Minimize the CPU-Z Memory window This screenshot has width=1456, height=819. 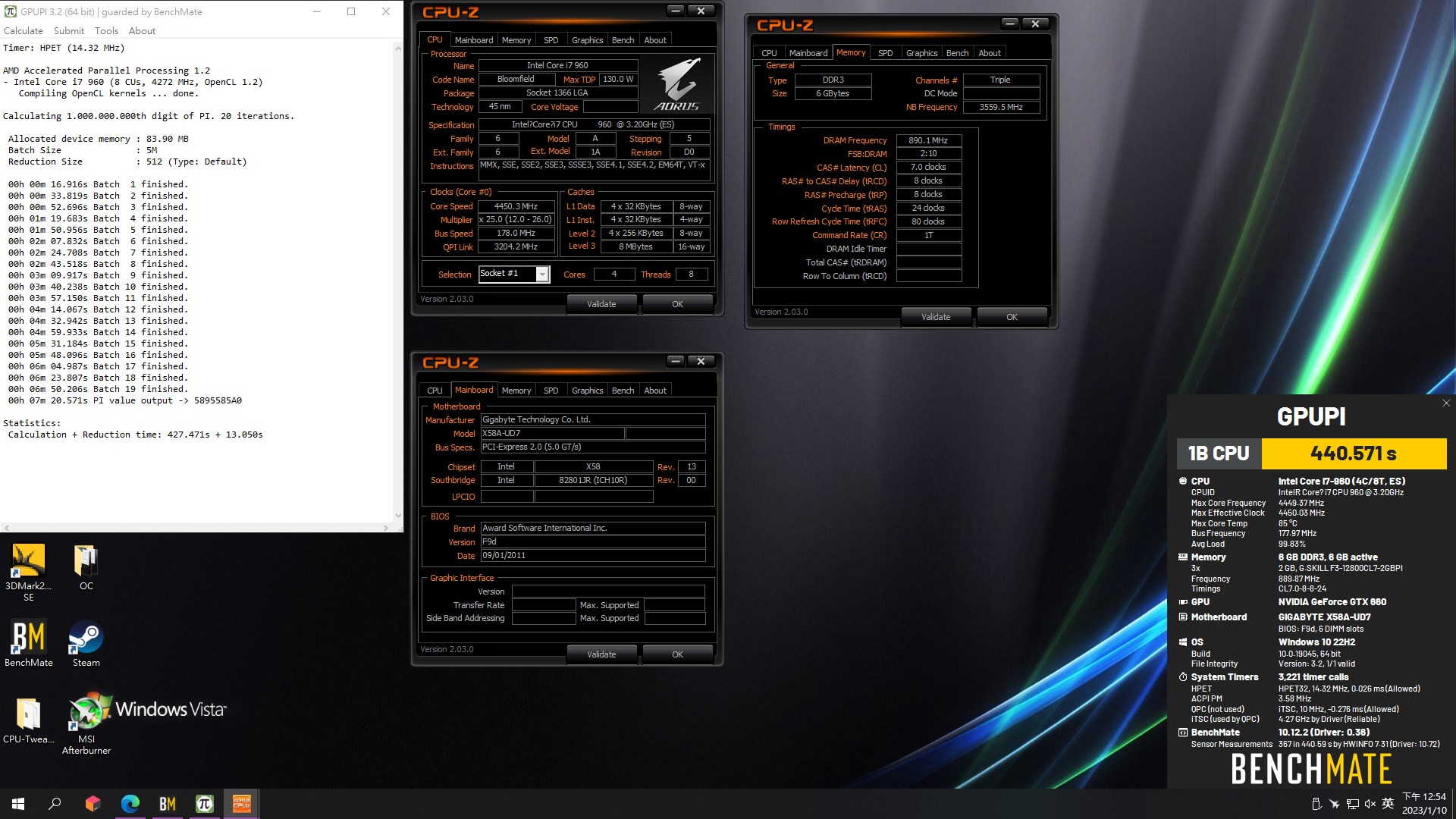1009,24
